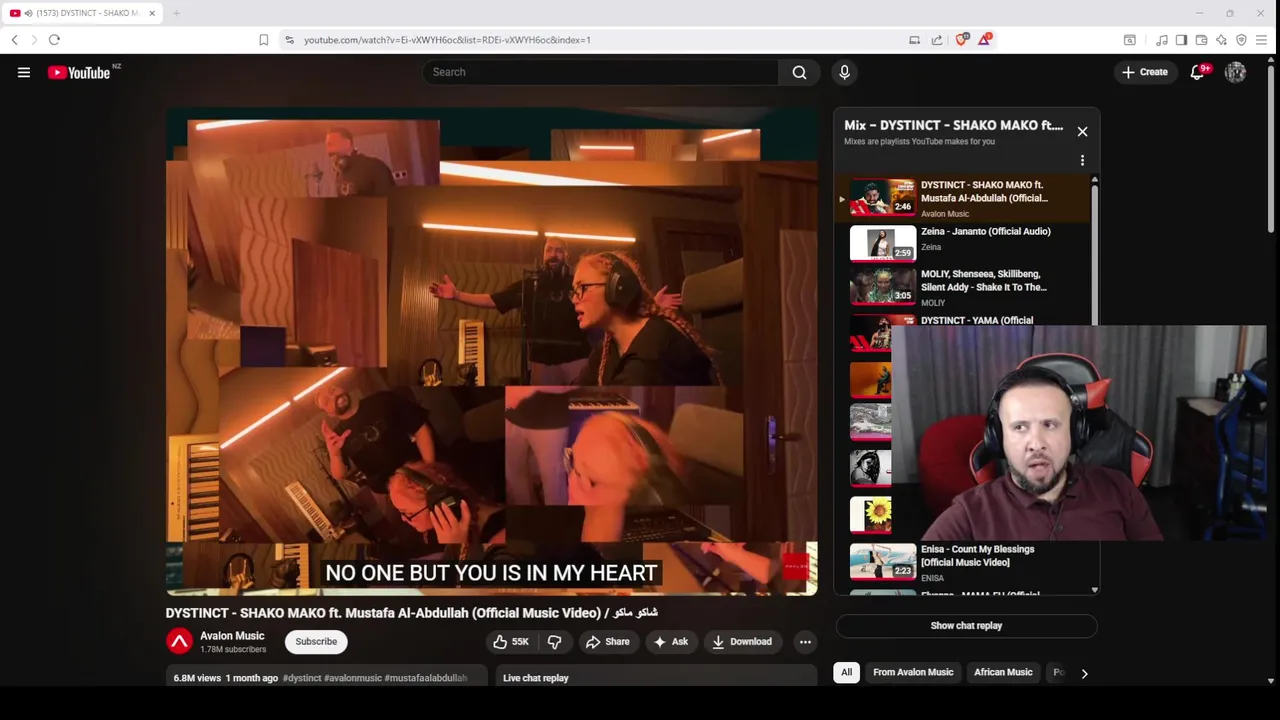Show more filter chips arrow
Screen dimensions: 1280x720
1084,673
